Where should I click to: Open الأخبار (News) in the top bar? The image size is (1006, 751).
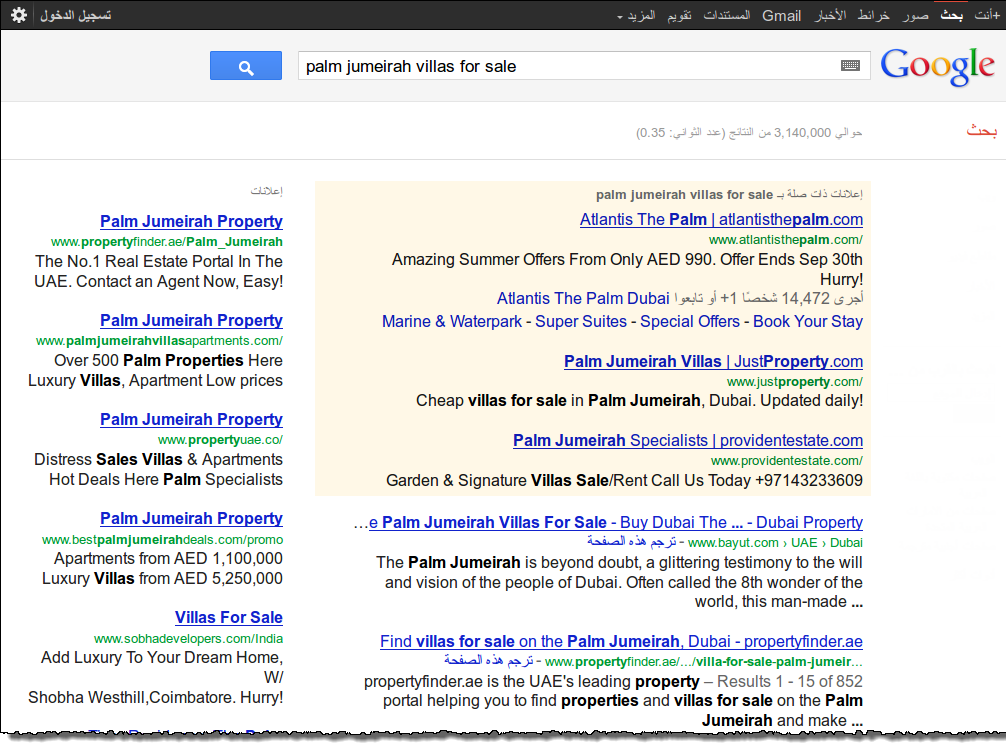click(x=830, y=15)
